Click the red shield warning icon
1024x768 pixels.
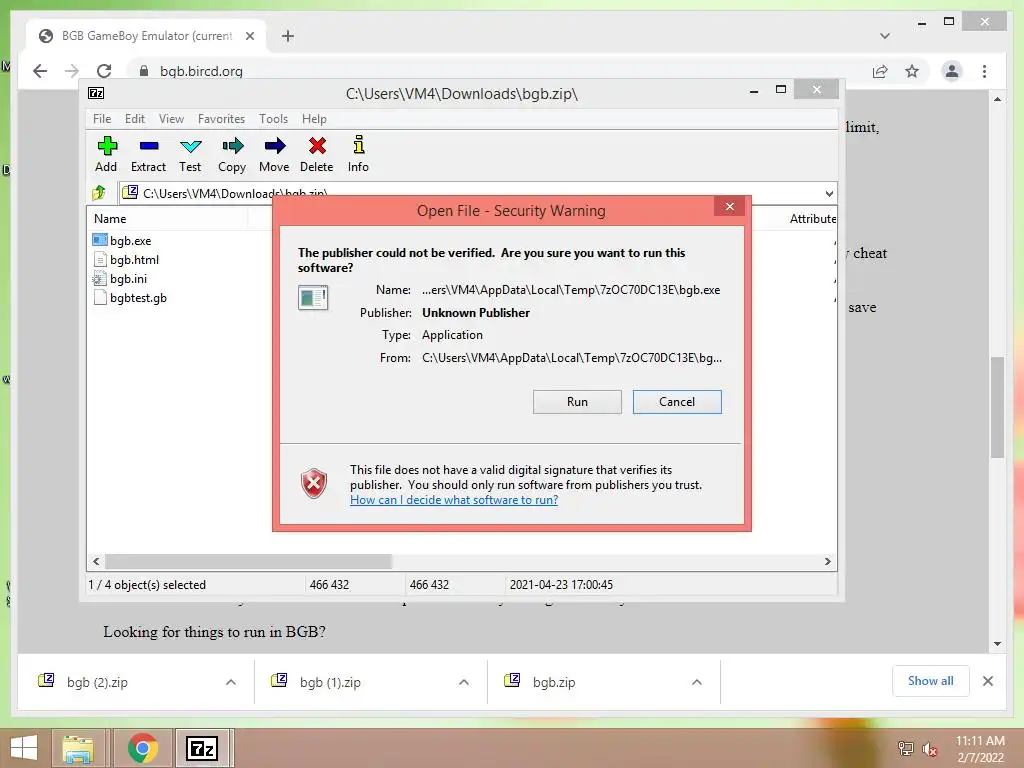[x=313, y=484]
